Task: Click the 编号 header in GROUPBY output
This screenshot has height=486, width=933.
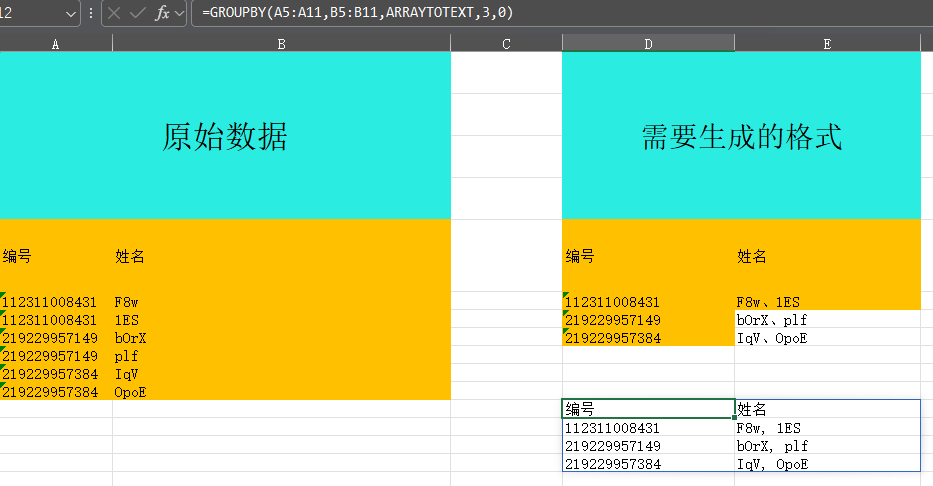Action: 648,409
